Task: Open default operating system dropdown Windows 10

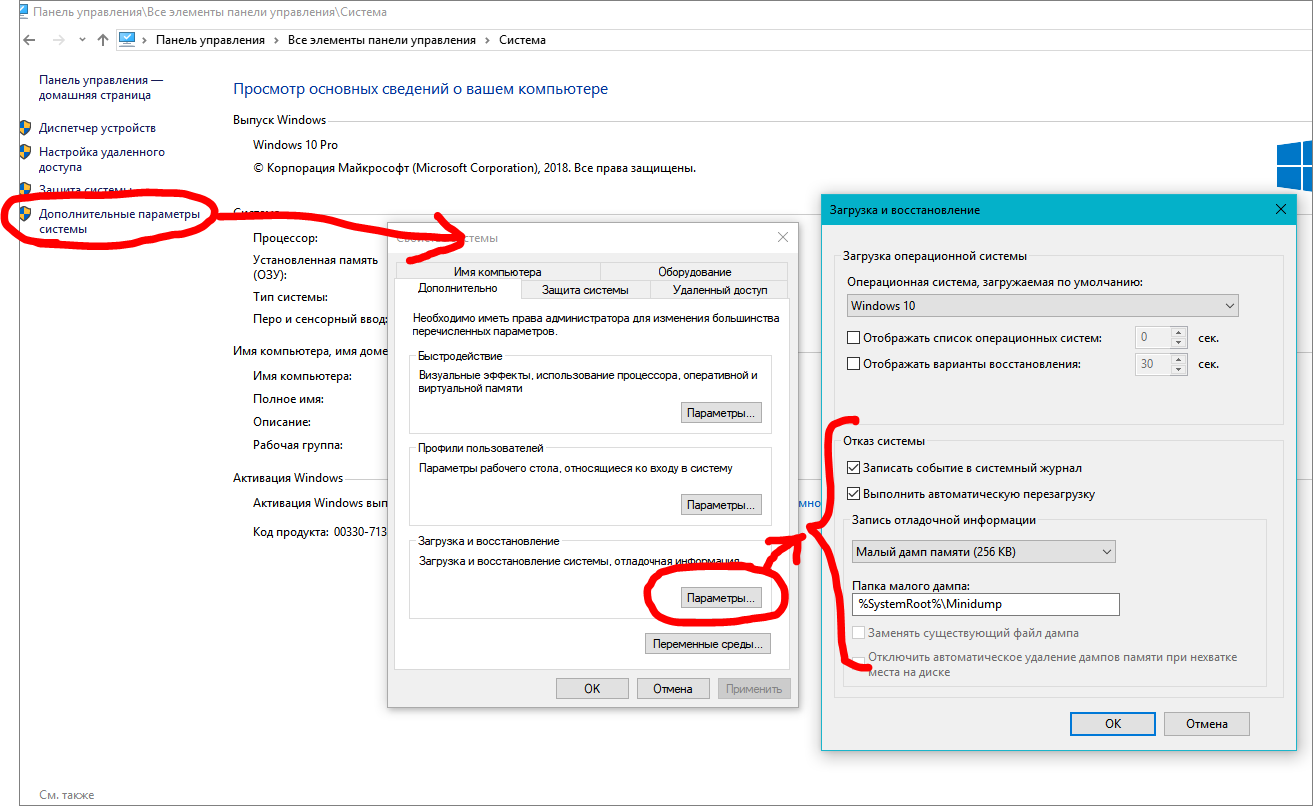Action: click(x=1043, y=305)
